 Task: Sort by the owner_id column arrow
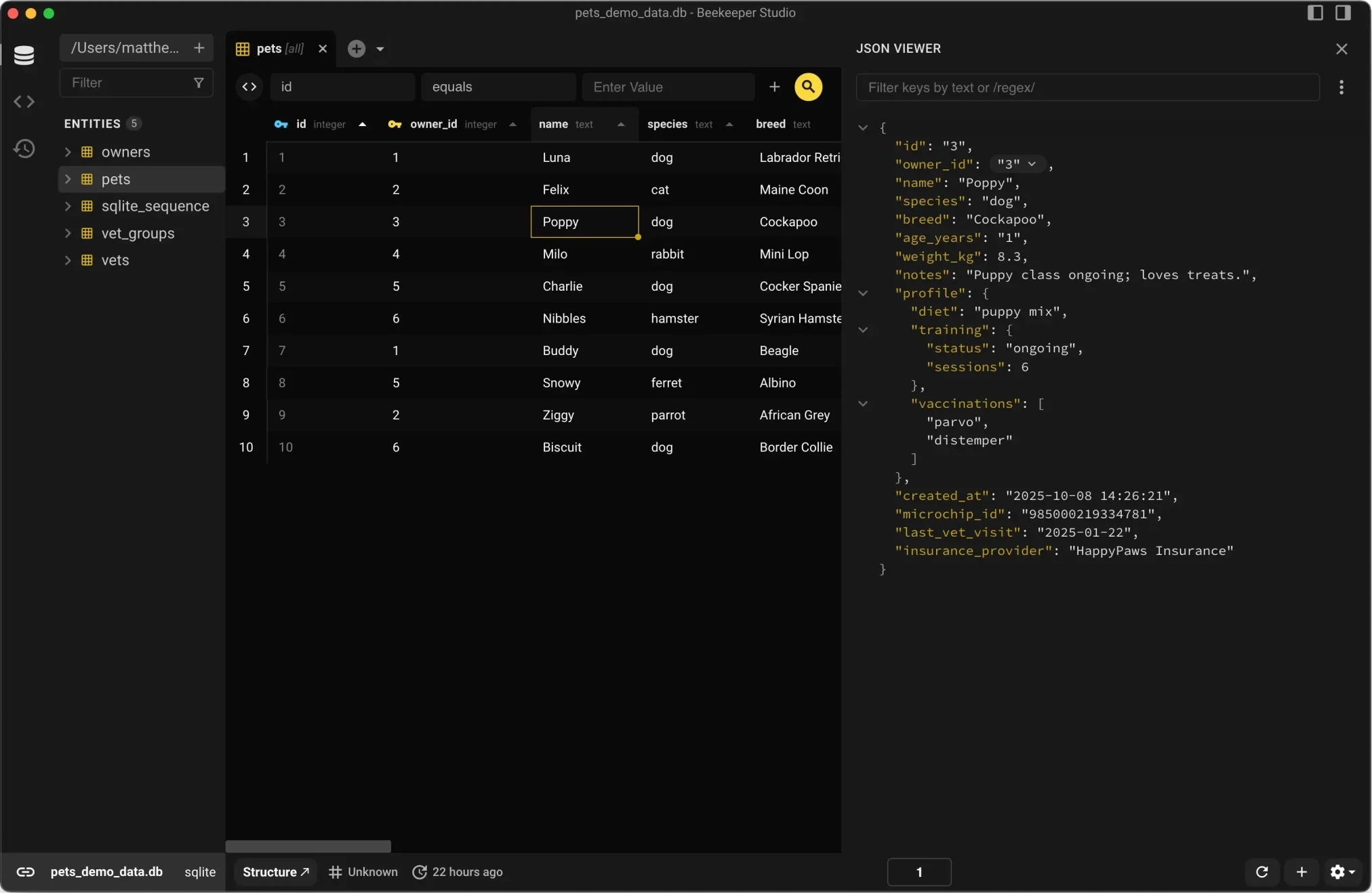(512, 125)
